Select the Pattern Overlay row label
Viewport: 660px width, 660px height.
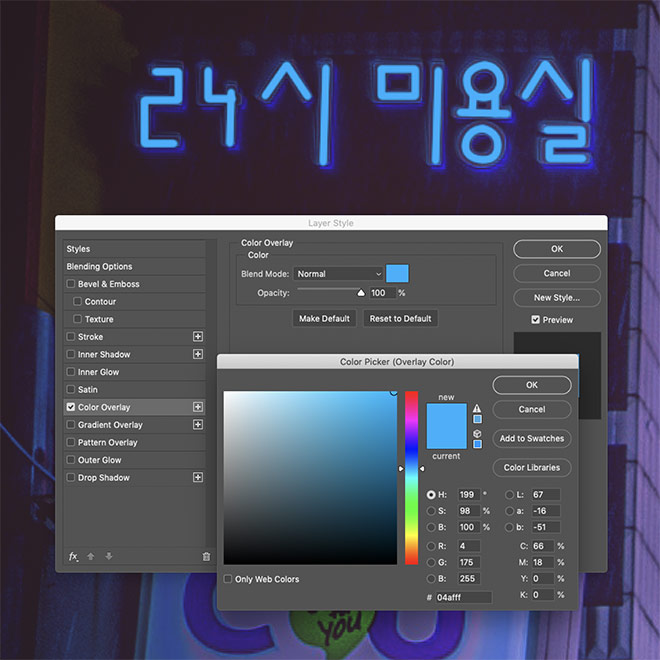point(108,442)
